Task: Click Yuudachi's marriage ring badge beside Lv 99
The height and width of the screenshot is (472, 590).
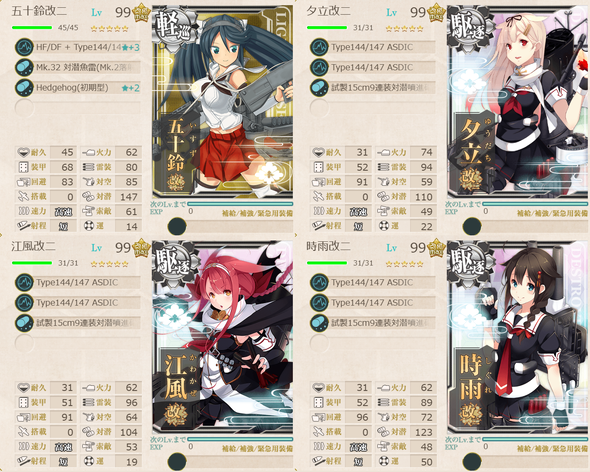Action: tap(436, 14)
